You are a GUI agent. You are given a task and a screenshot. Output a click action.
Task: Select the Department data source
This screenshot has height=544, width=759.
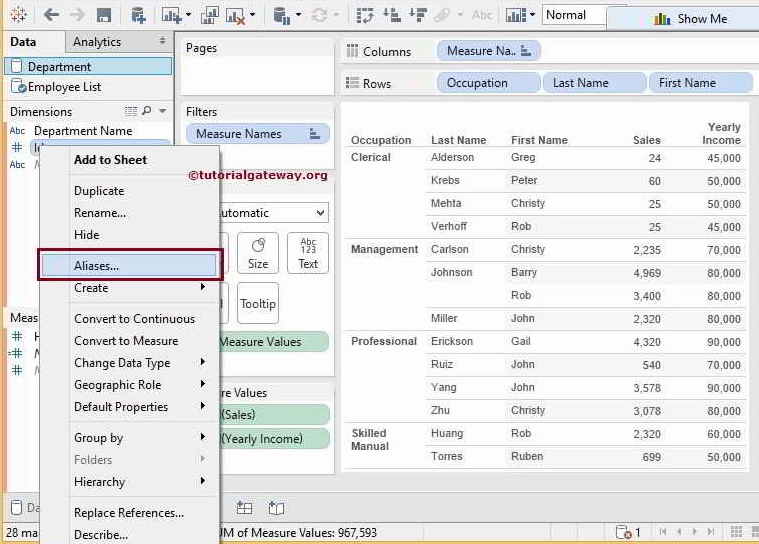[88, 66]
